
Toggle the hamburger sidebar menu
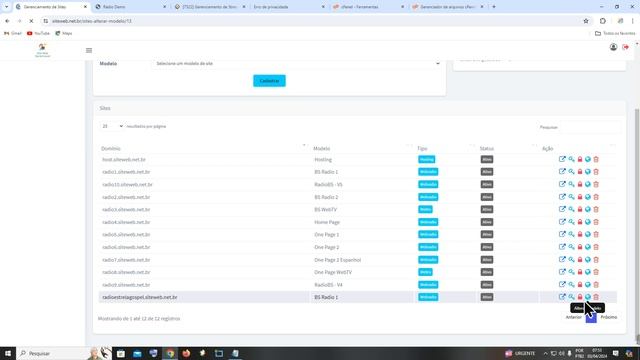89,51
